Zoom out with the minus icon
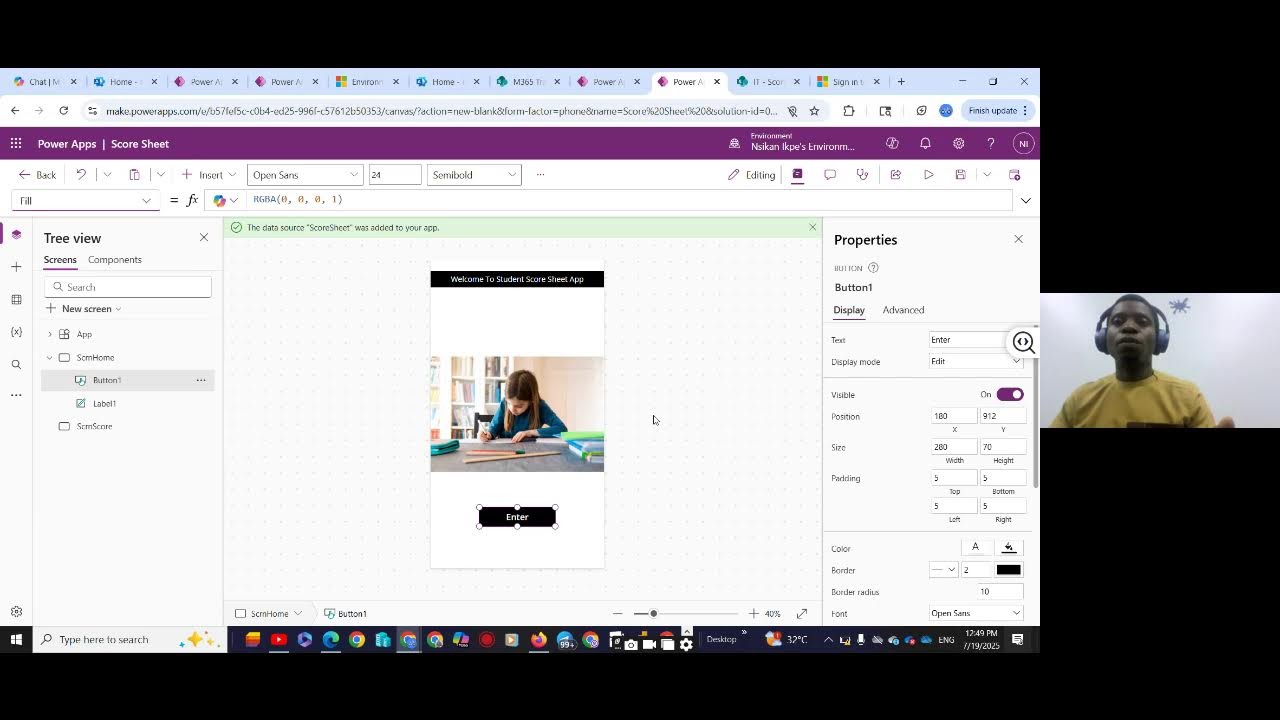 [617, 614]
